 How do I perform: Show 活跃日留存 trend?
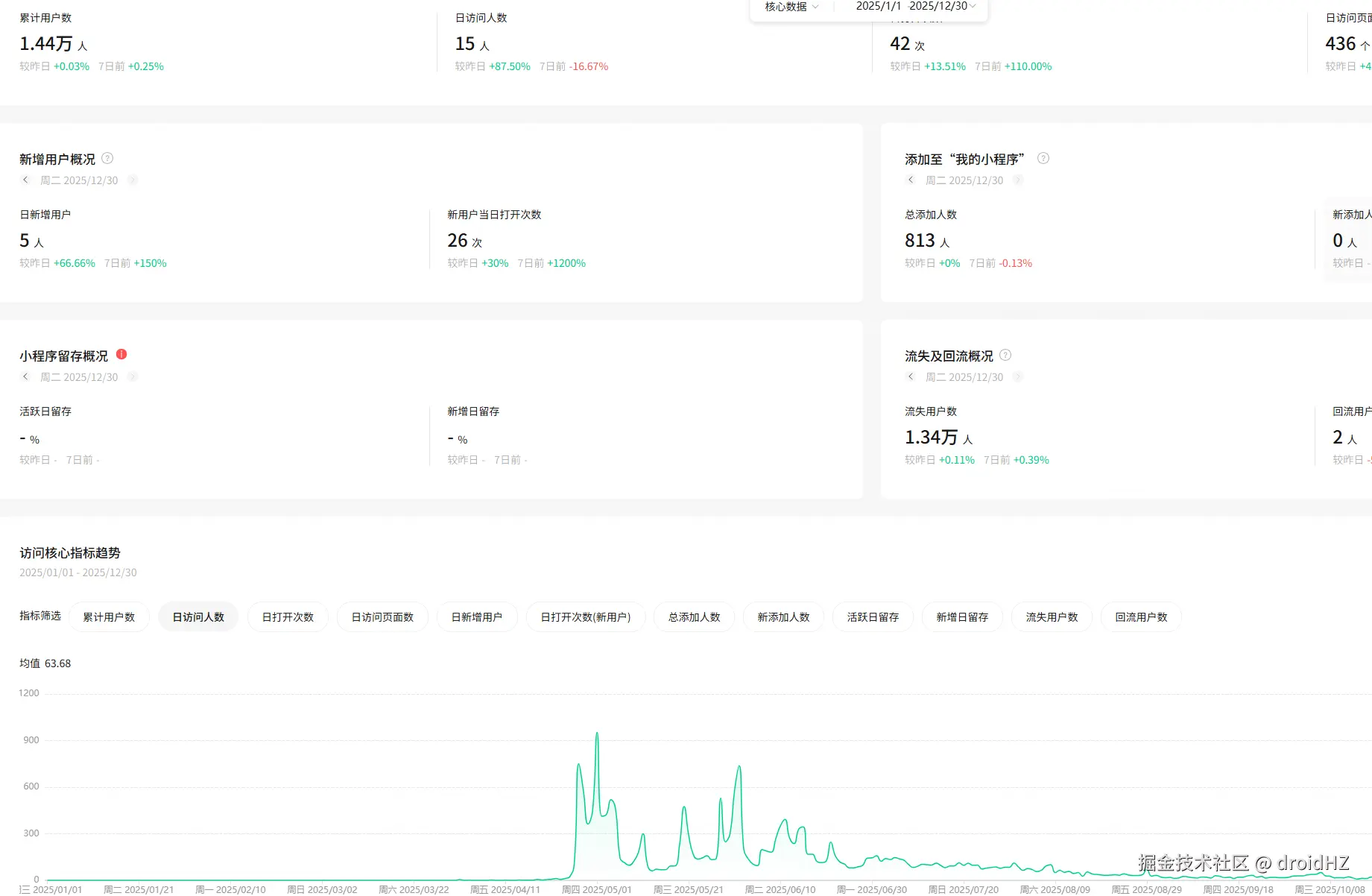(x=873, y=617)
